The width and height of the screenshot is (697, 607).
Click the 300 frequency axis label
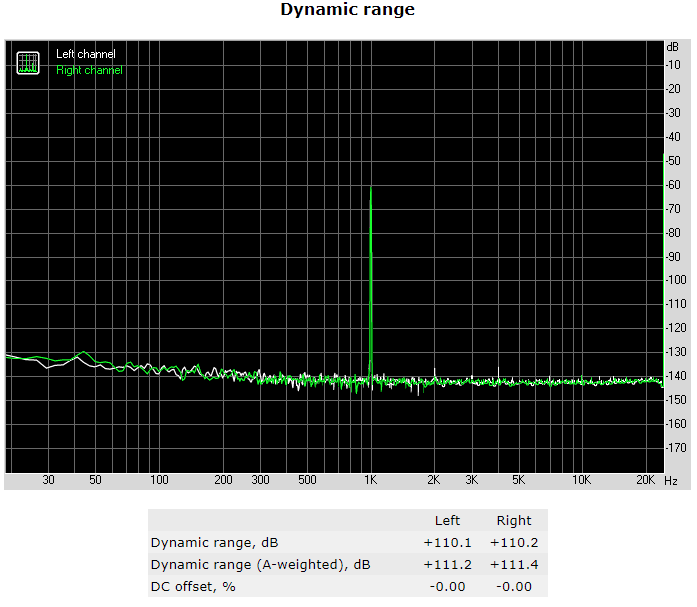260,480
